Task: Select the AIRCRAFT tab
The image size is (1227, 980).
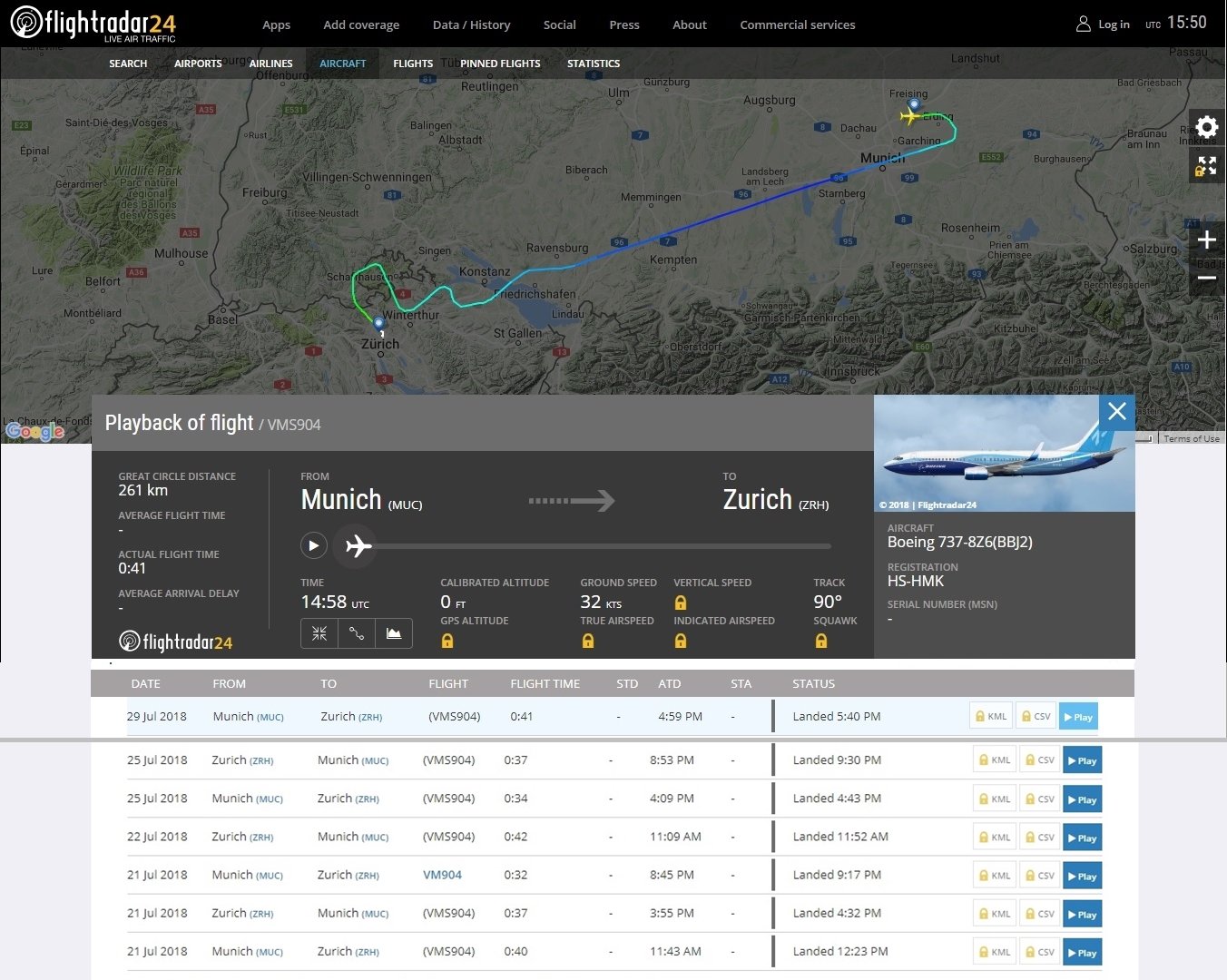Action: tap(343, 64)
